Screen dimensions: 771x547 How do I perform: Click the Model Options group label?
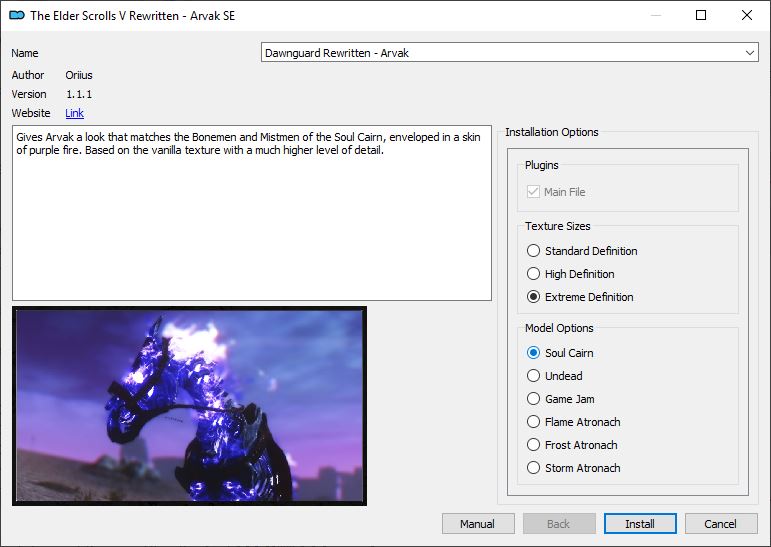pyautogui.click(x=559, y=328)
